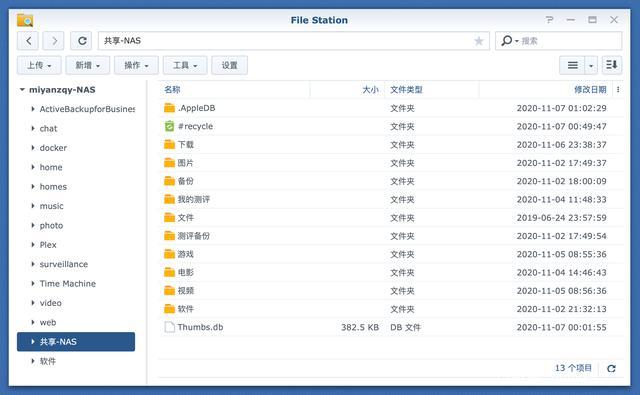Open the view mode dropdown arrow
640x395 pixels.
591,65
